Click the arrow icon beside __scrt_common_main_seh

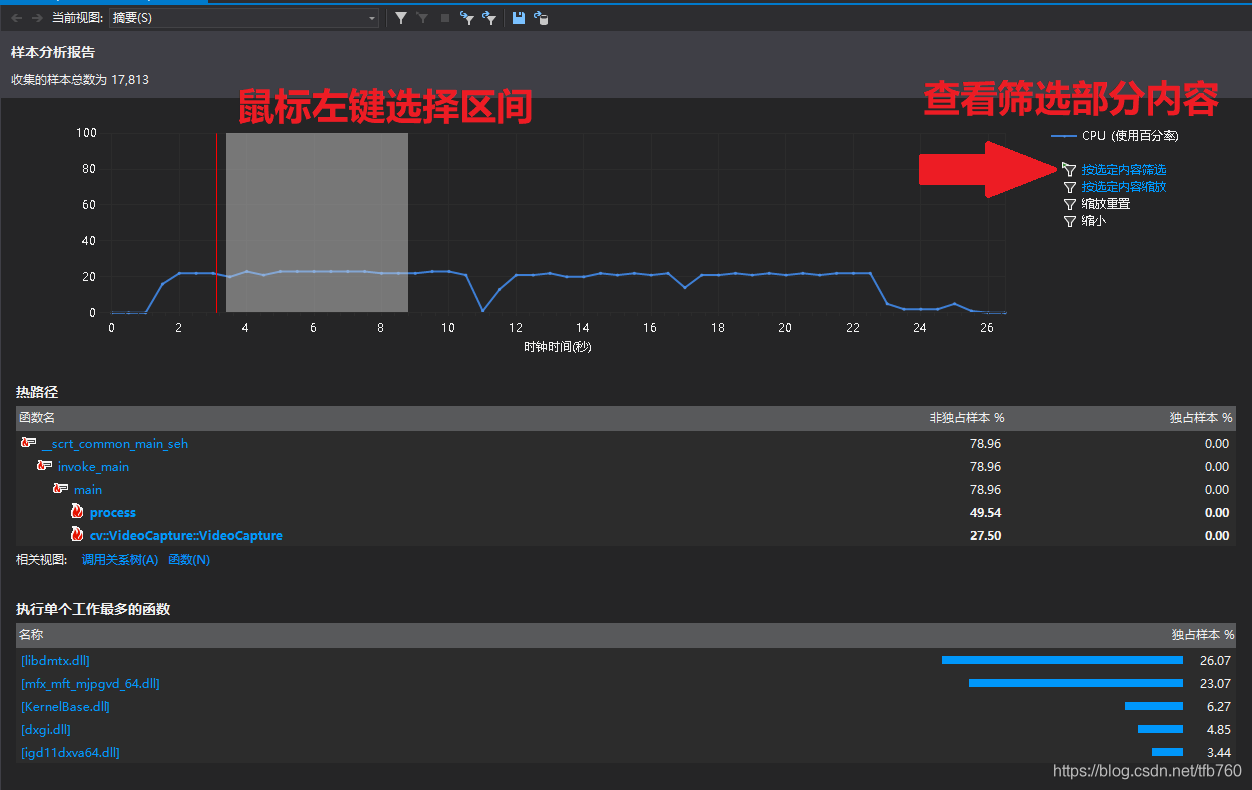pos(28,443)
